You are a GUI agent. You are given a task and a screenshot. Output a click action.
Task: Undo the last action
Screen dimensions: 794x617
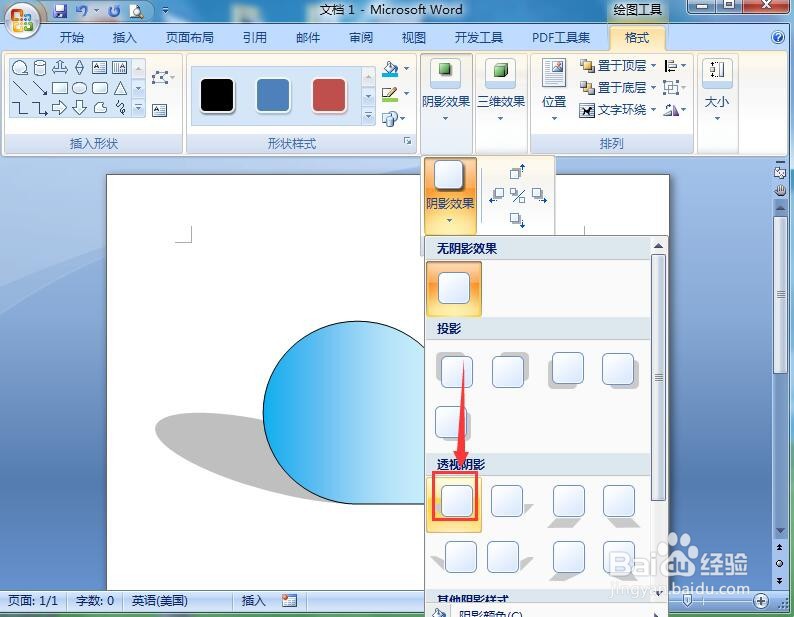click(x=82, y=10)
